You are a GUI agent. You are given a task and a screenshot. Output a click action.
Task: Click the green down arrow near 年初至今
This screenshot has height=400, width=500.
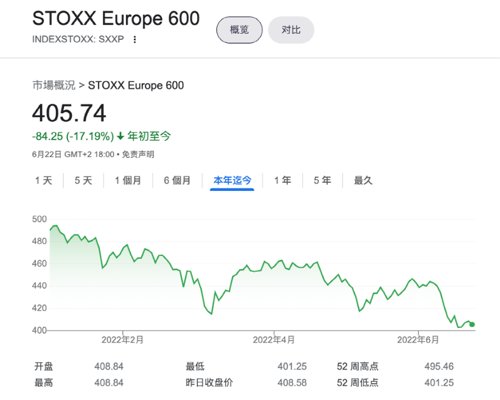pyautogui.click(x=121, y=136)
